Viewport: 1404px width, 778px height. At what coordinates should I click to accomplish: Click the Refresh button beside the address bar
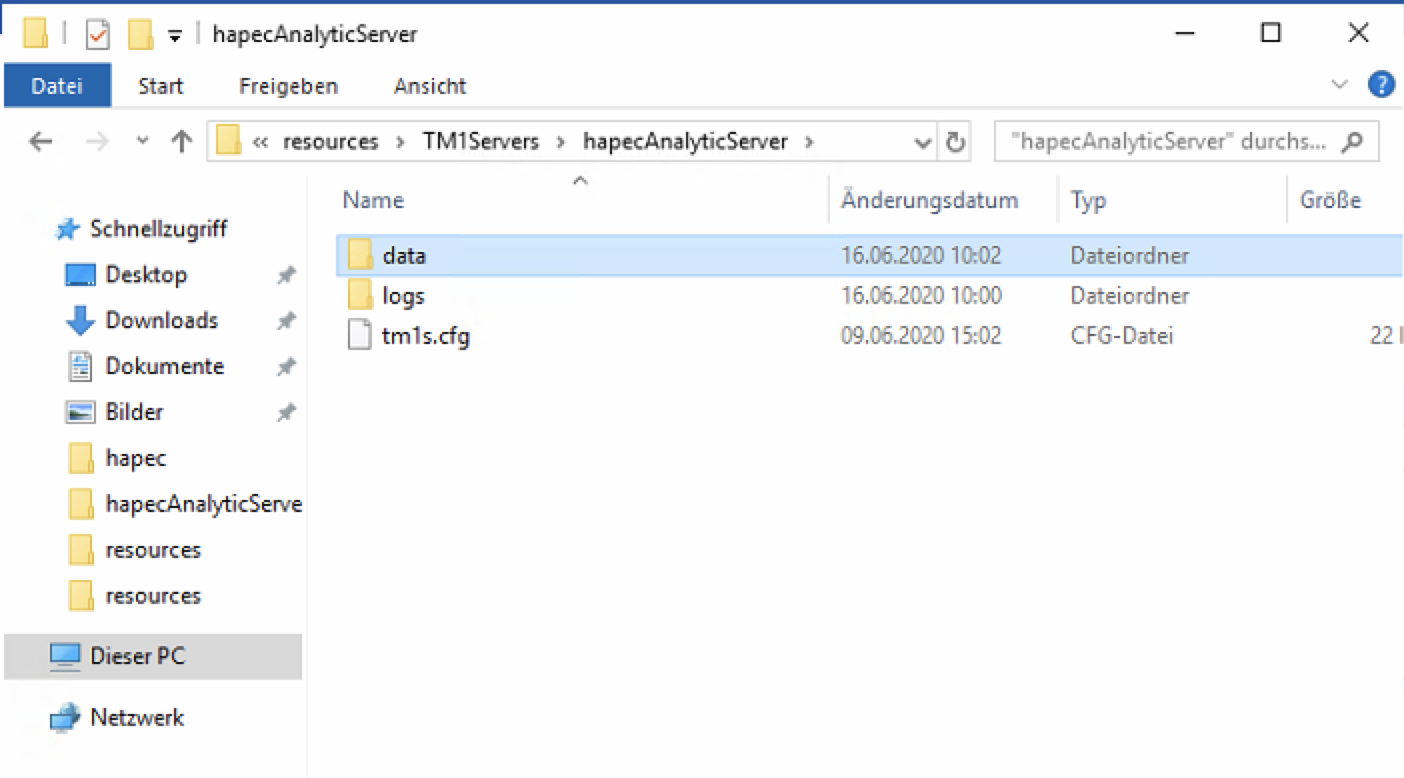(956, 142)
